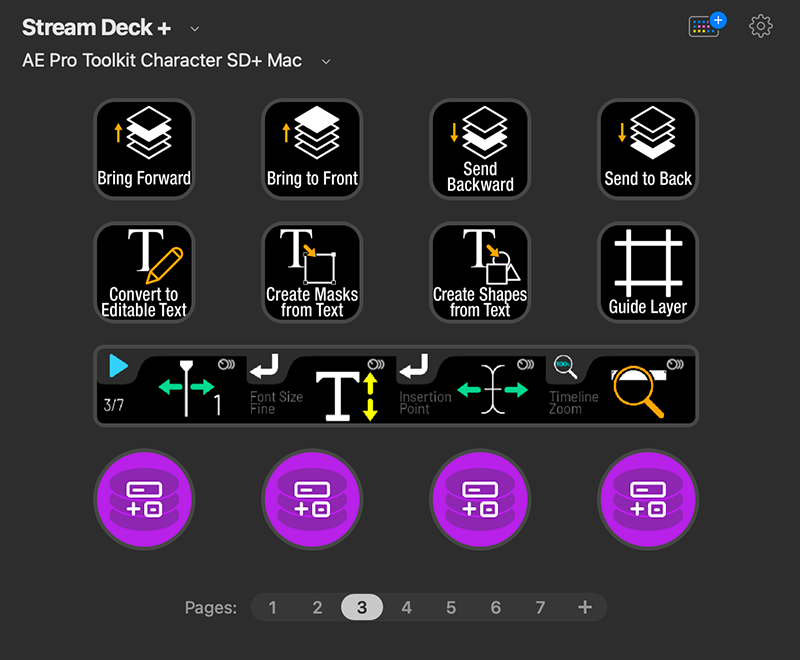The height and width of the screenshot is (660, 800).
Task: Activate the Send to Back key
Action: pyautogui.click(x=648, y=149)
